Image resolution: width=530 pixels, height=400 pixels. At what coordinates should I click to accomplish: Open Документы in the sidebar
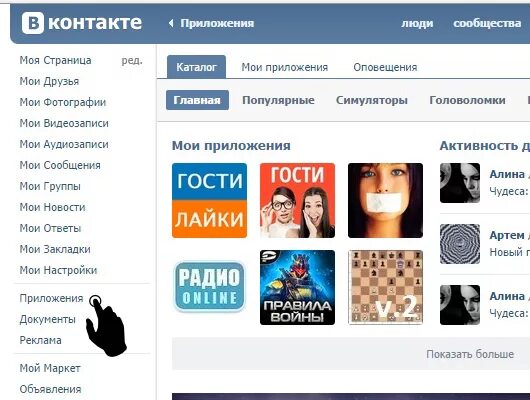48,319
